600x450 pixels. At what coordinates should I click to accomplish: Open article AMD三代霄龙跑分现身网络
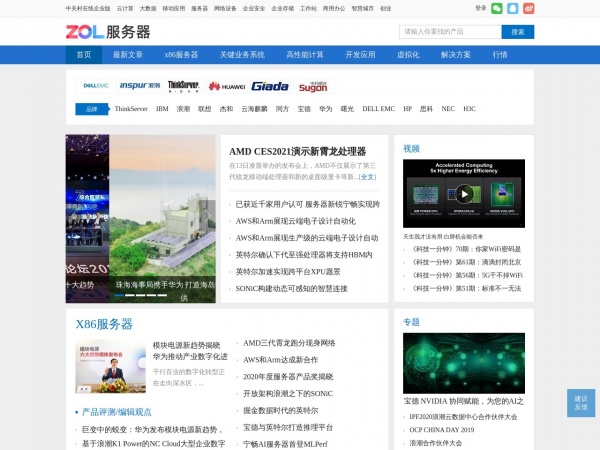click(289, 343)
